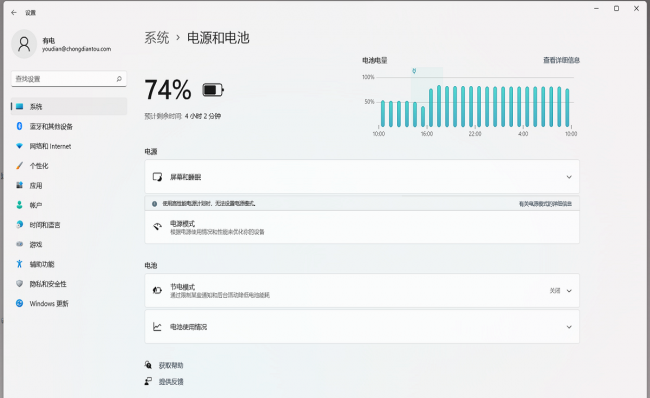
Task: Open 应用 settings page
Action: [69, 185]
